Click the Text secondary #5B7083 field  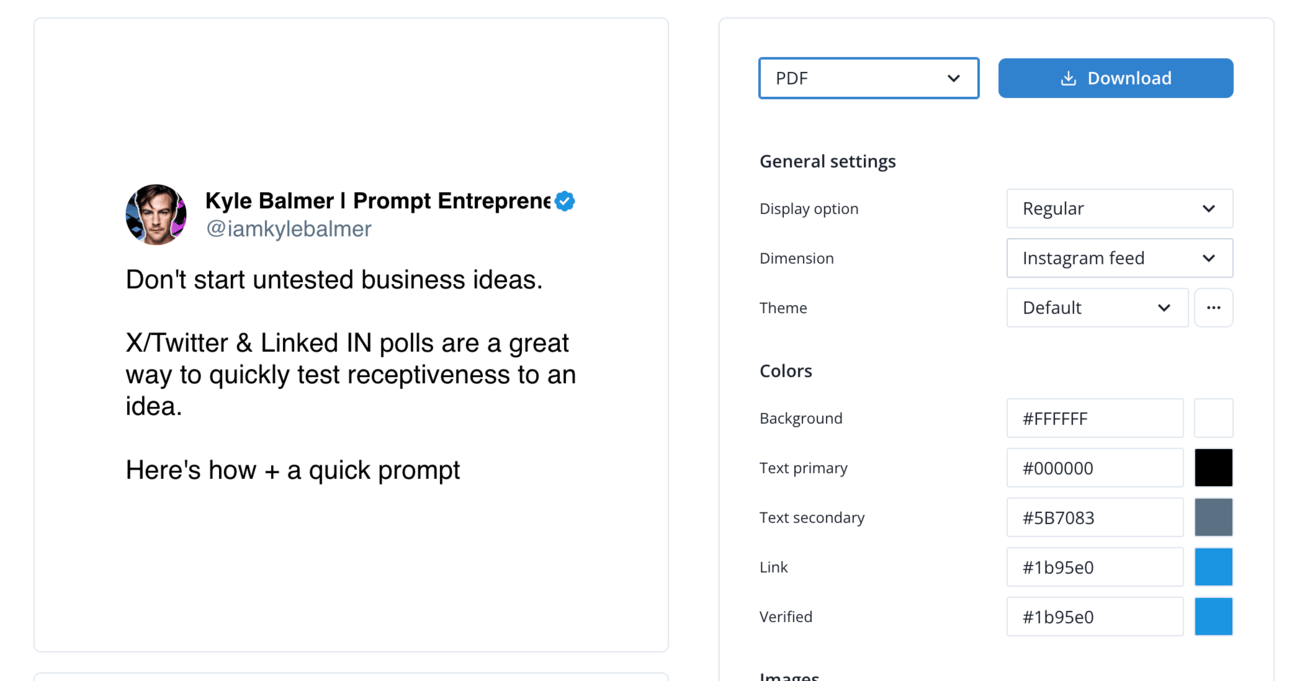1094,517
